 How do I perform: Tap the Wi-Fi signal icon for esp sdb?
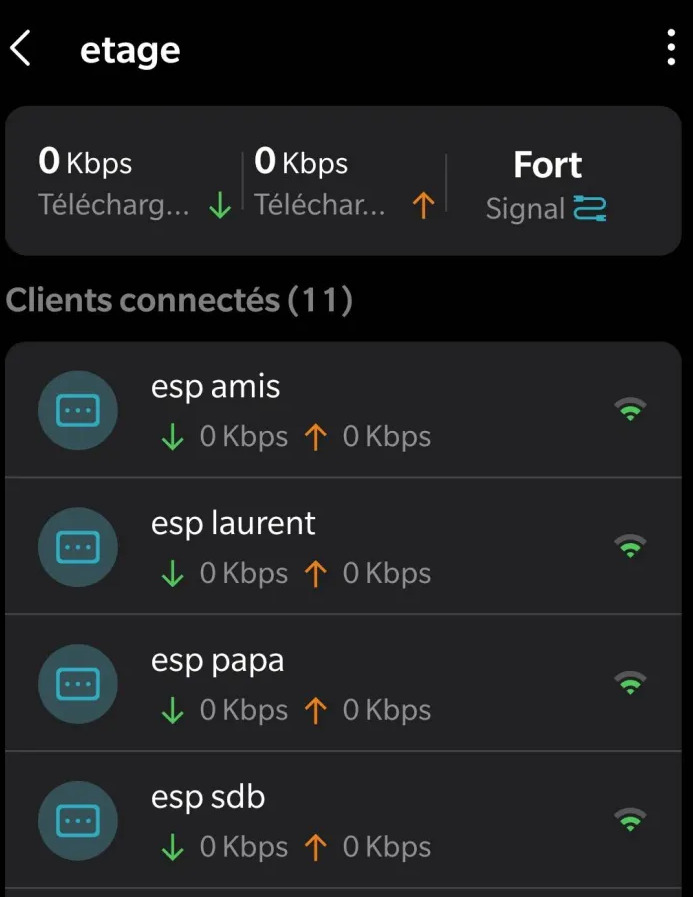click(630, 819)
